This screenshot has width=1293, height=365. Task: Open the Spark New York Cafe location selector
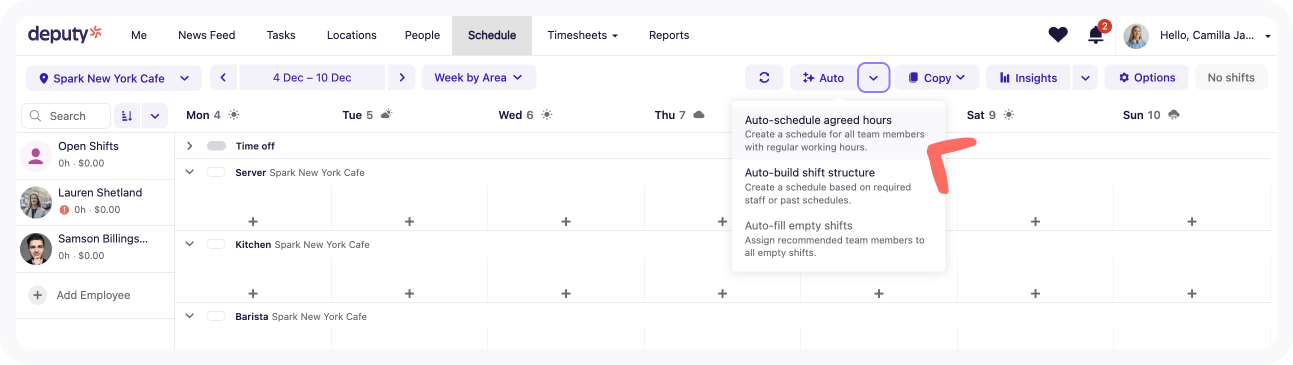click(x=114, y=78)
